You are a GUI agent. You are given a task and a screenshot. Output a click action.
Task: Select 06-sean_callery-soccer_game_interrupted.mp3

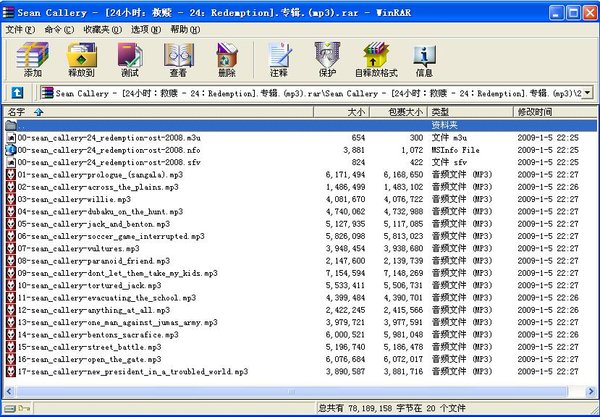(111, 236)
